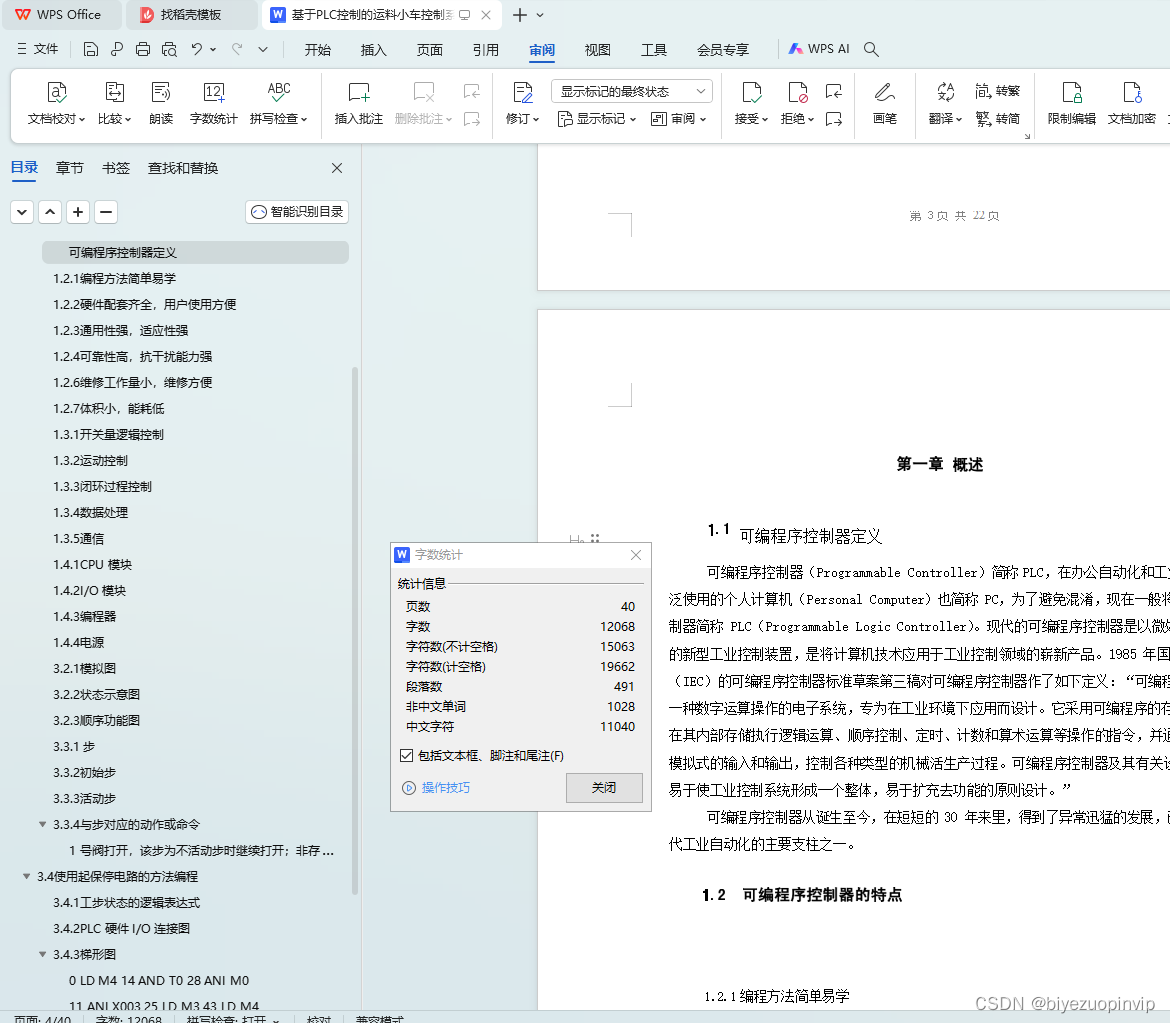
Task: Click the 1.2 可编程序控制器的特点 heading
Action: point(802,895)
